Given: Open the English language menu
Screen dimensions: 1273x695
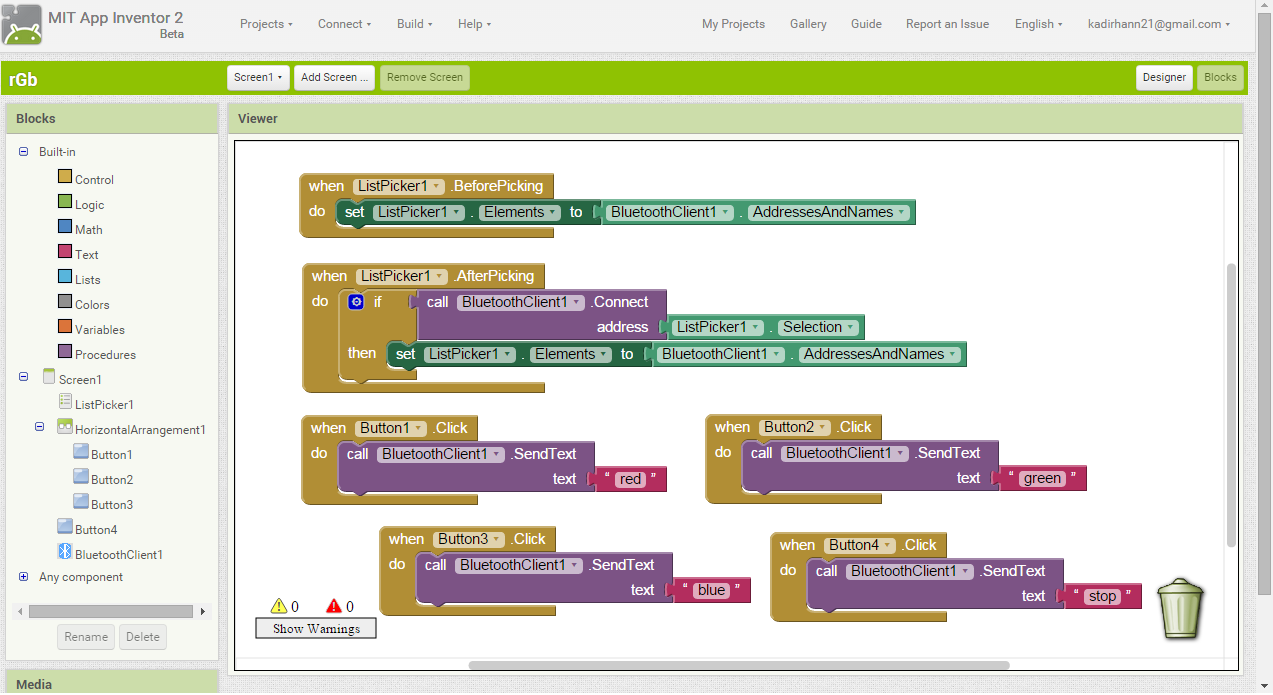Looking at the screenshot, I should coord(1039,24).
